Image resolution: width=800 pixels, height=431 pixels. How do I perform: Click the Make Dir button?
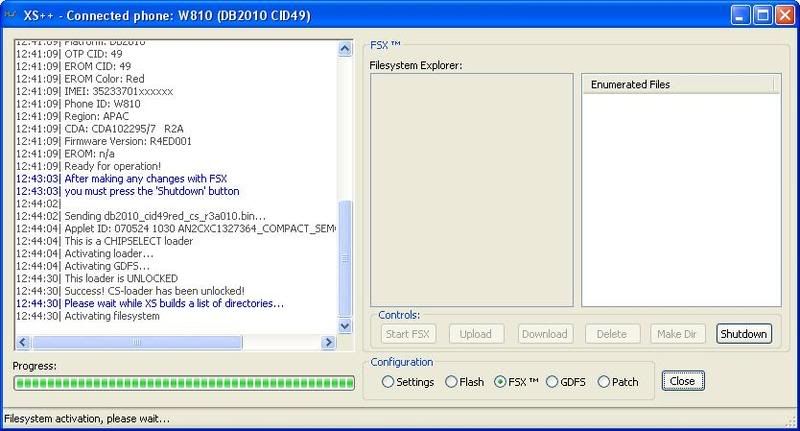click(x=678, y=334)
